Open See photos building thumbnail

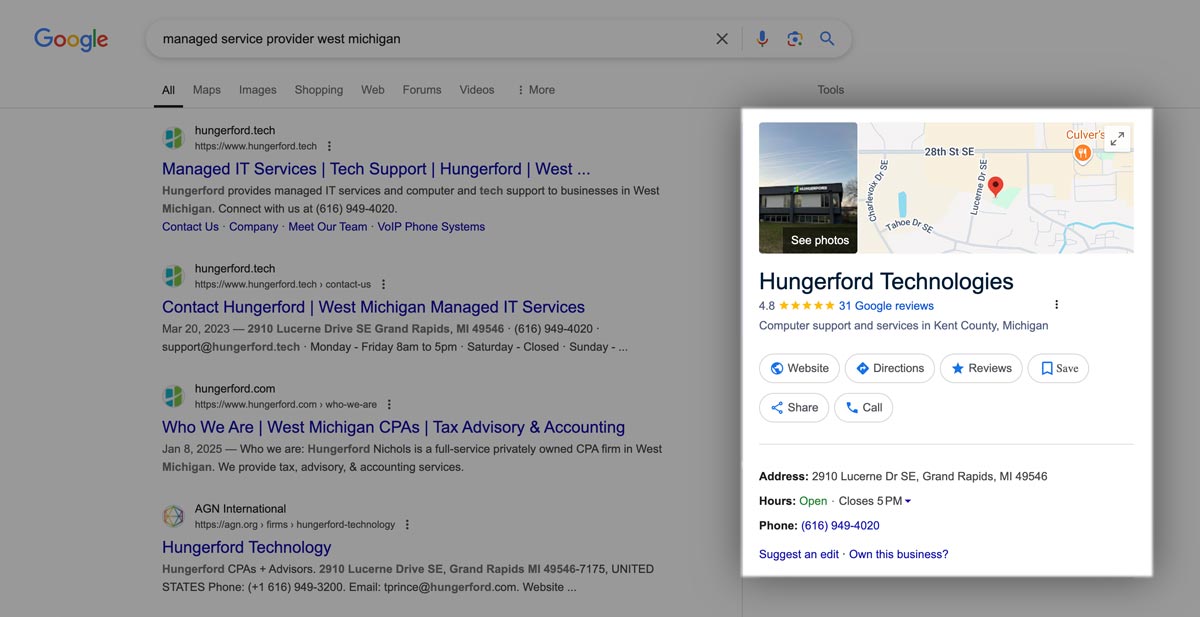[808, 188]
